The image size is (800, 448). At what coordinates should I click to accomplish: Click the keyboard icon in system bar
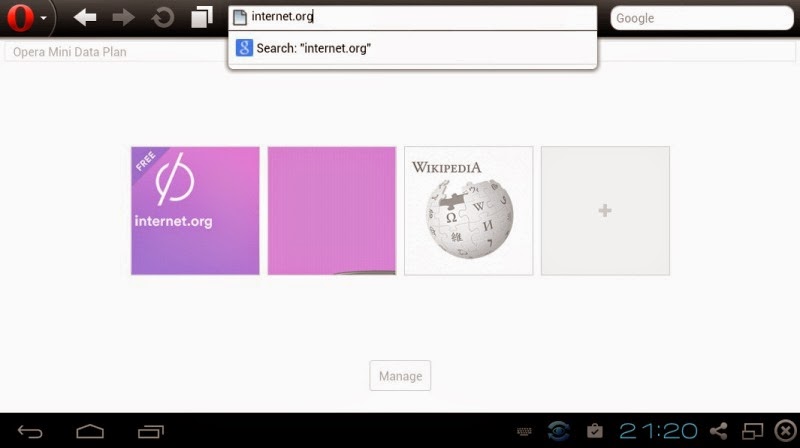tap(524, 432)
